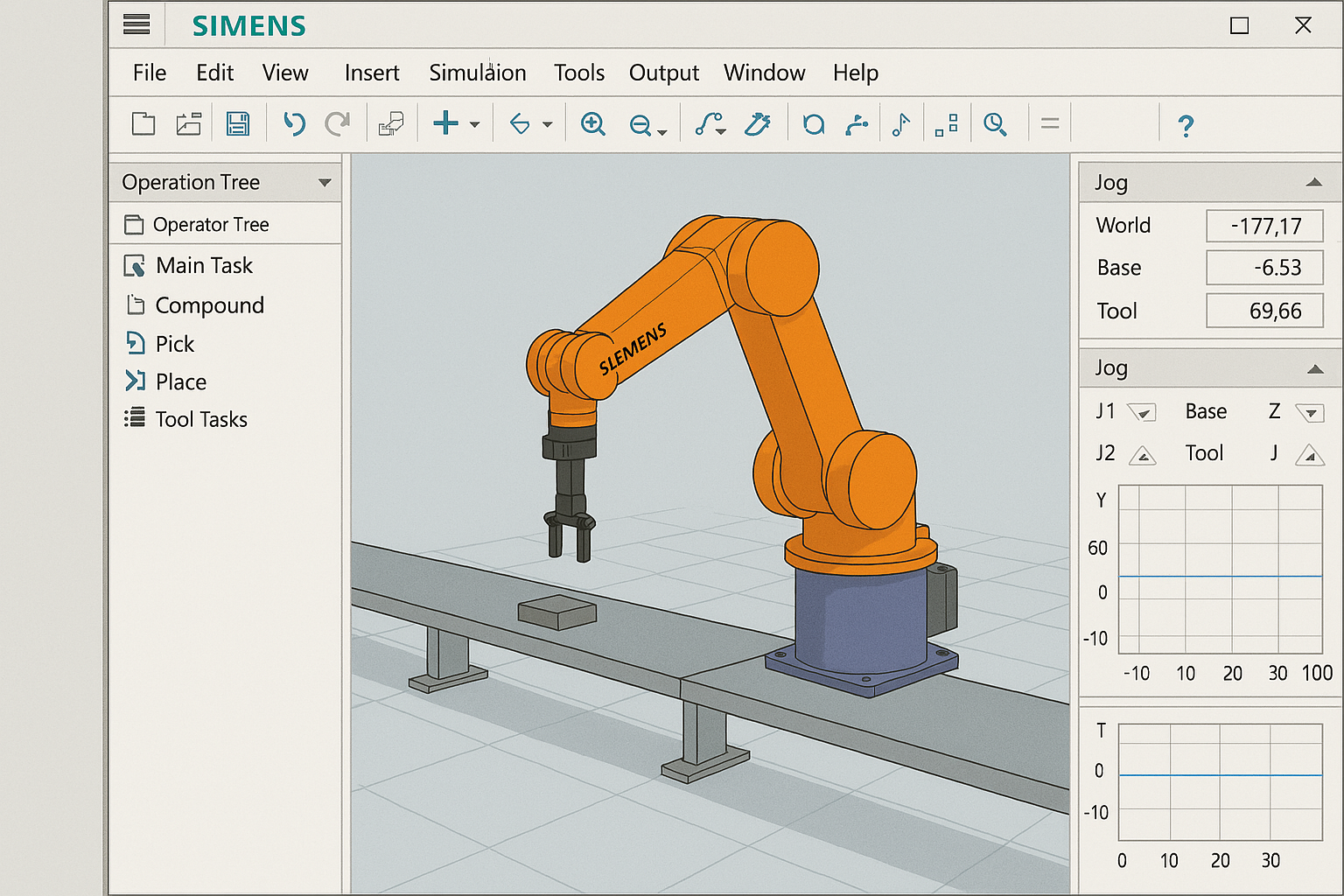1344x896 pixels.
Task: Click the Base label in lower Jog panel
Action: coord(1206,411)
